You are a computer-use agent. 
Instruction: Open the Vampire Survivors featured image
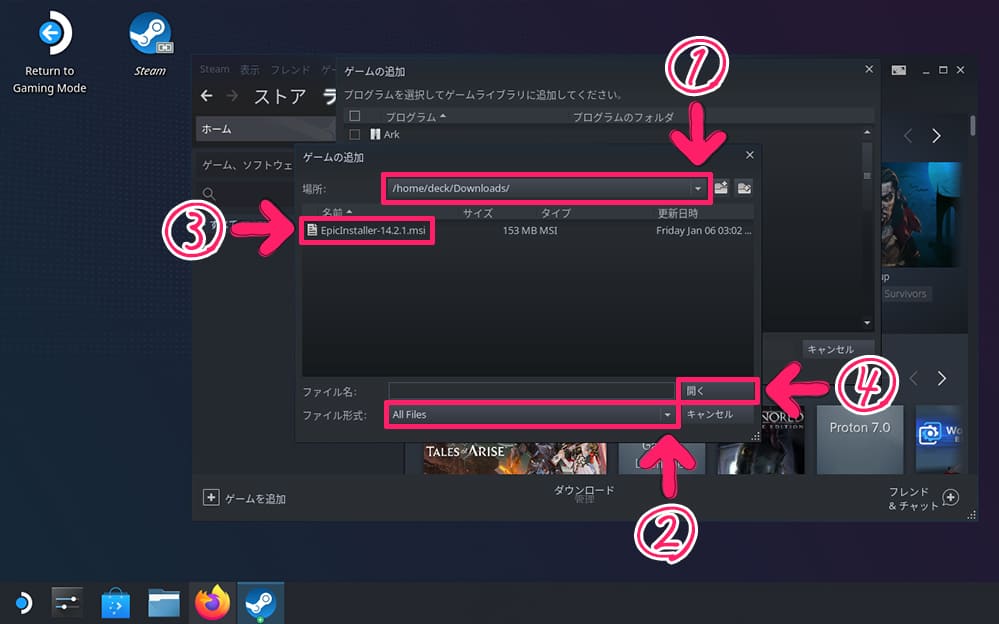pyautogui.click(x=921, y=215)
